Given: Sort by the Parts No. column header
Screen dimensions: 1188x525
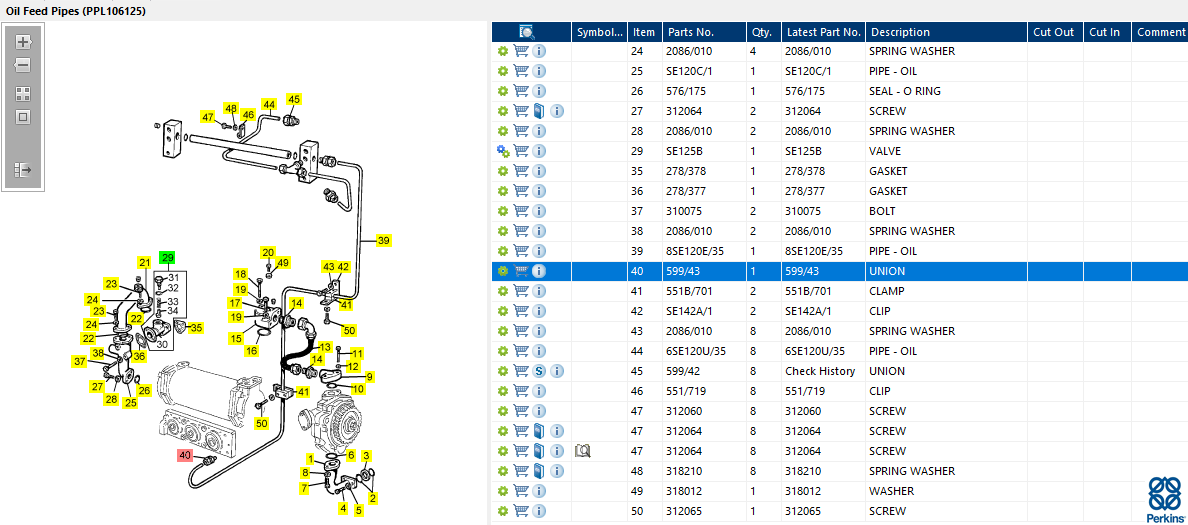Looking at the screenshot, I should tap(689, 32).
